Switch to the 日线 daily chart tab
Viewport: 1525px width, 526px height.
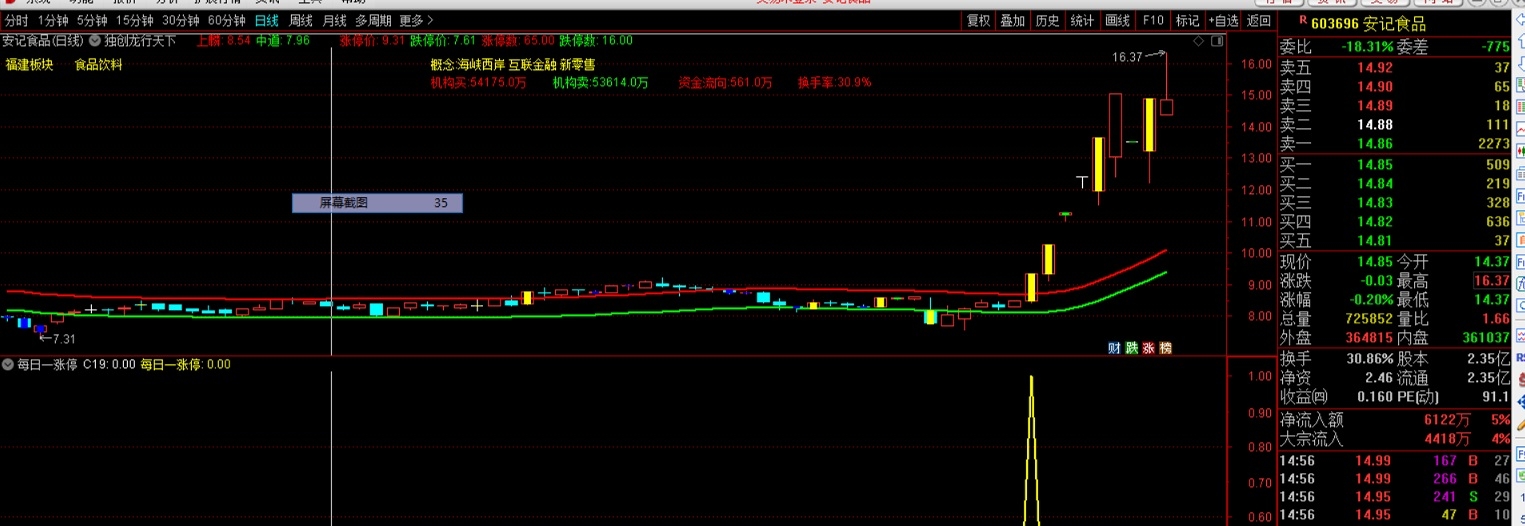(267, 20)
